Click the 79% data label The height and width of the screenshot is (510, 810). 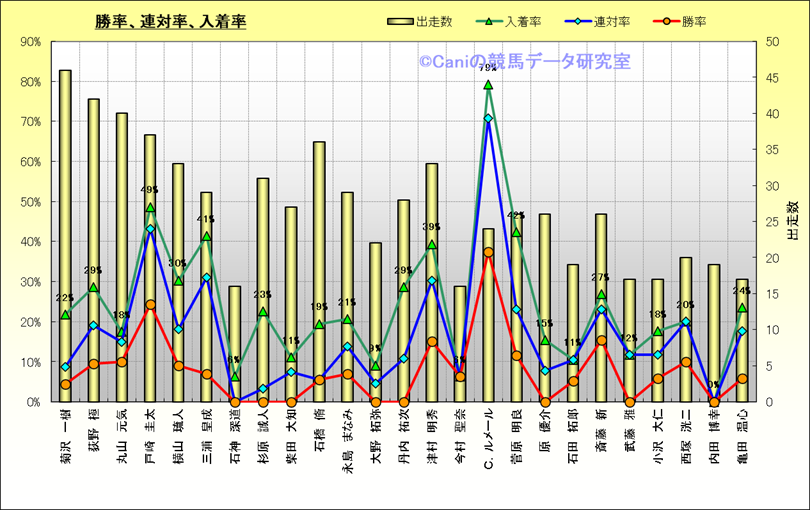pos(488,69)
